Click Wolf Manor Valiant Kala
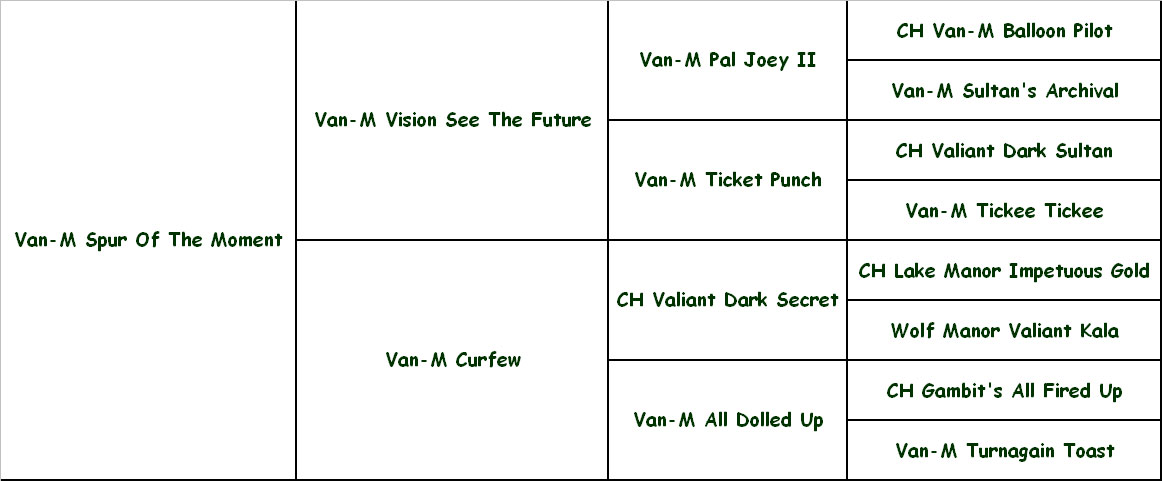Image resolution: width=1162 pixels, height=481 pixels. click(x=1004, y=331)
